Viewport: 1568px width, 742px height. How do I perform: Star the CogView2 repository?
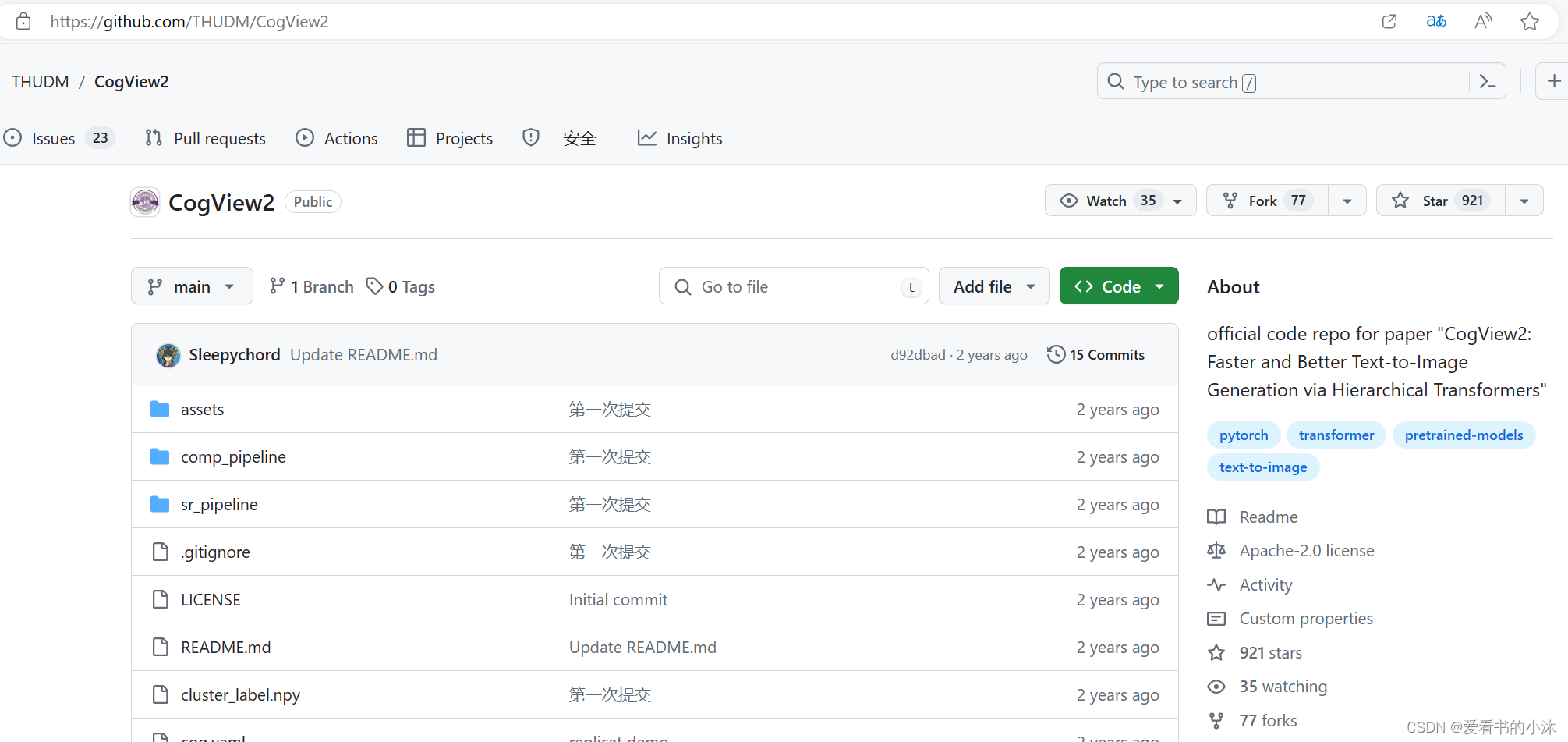(1441, 201)
